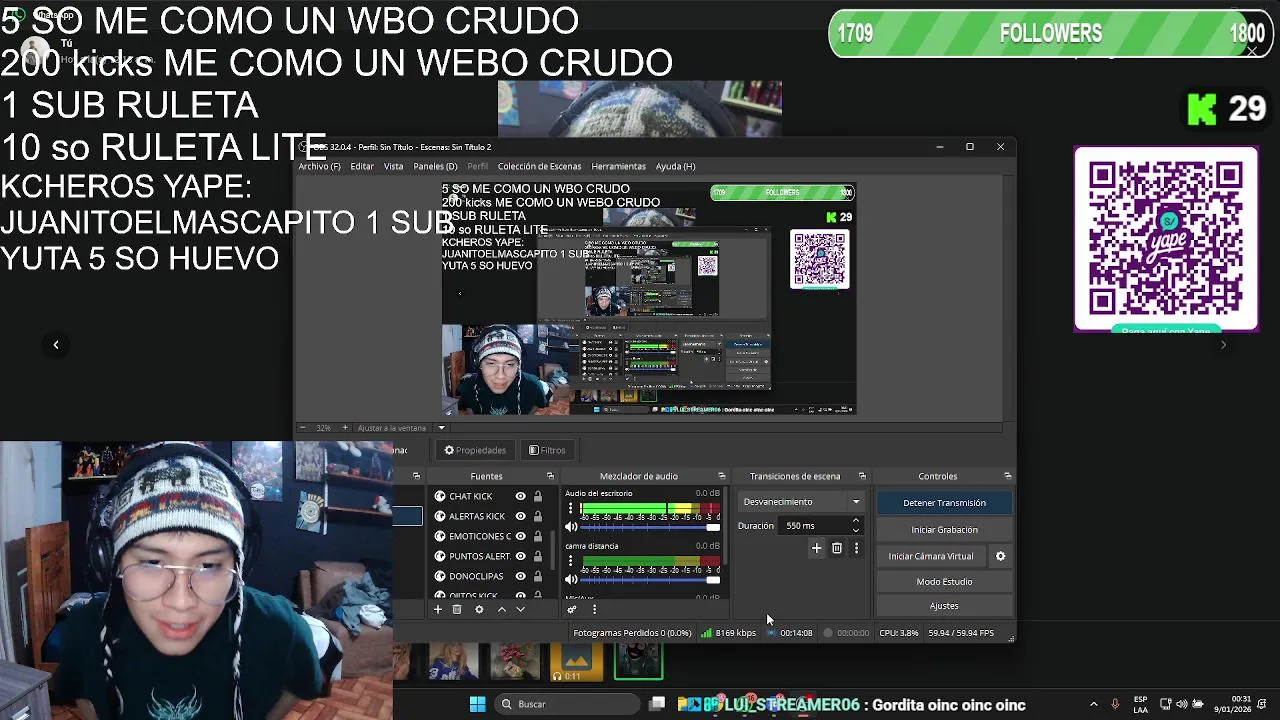Decrease the transition Duración with the down arrow
The height and width of the screenshot is (720, 1280).
pyautogui.click(x=855, y=530)
